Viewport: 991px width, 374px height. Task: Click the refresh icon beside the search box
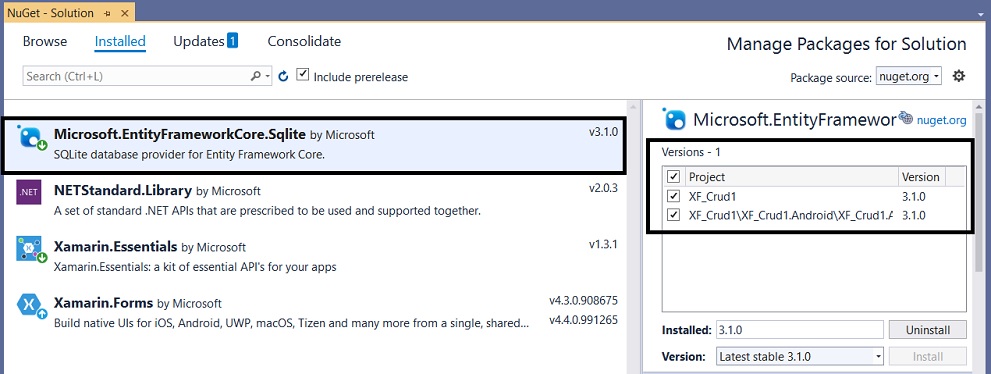point(283,76)
